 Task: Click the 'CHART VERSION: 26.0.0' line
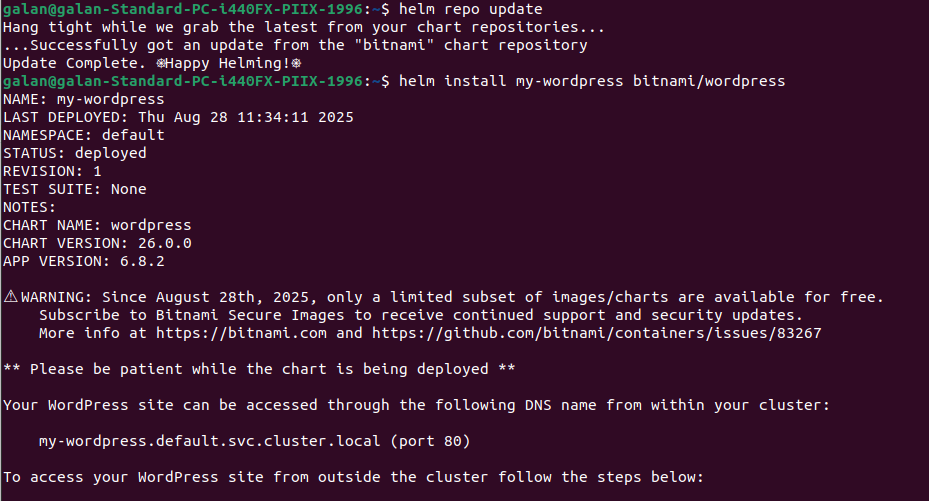coord(97,243)
